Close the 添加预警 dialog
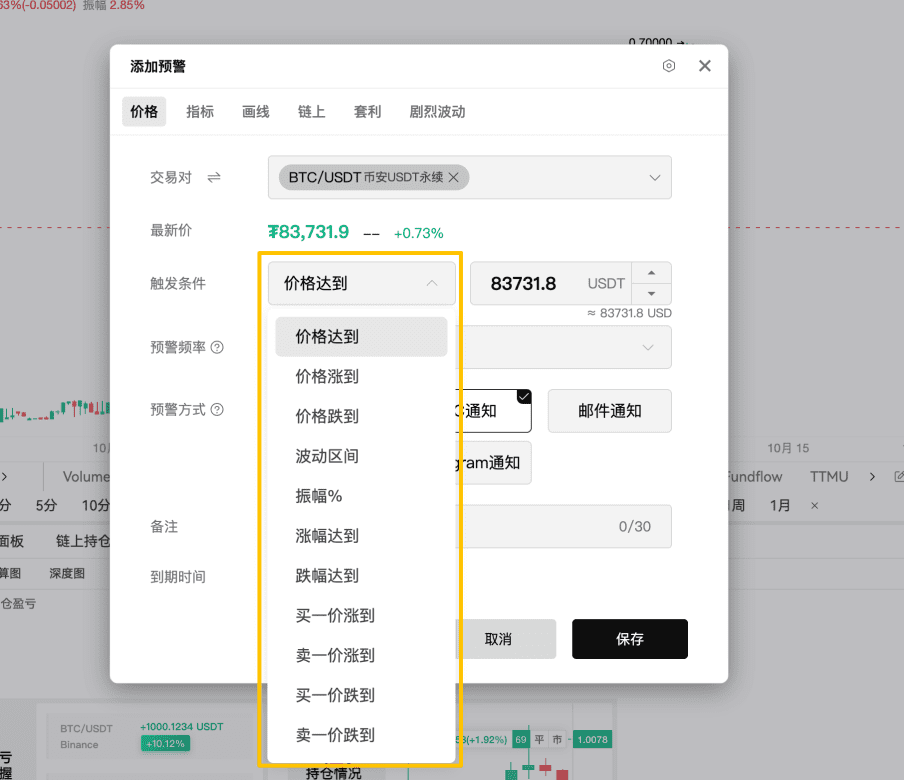The height and width of the screenshot is (780, 904). [705, 66]
